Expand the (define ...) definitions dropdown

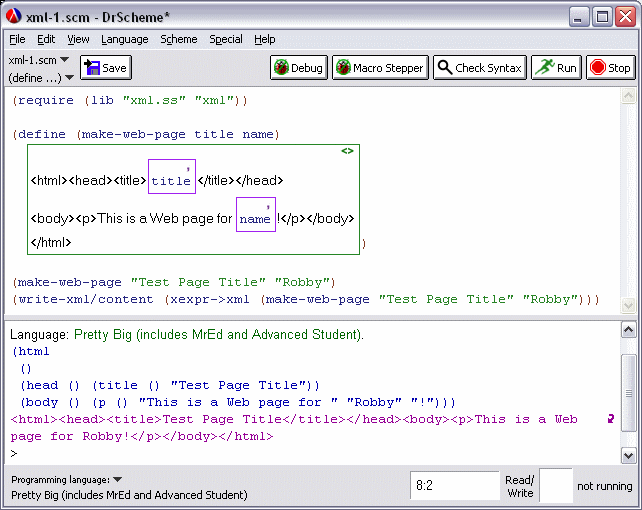pyautogui.click(x=41, y=78)
